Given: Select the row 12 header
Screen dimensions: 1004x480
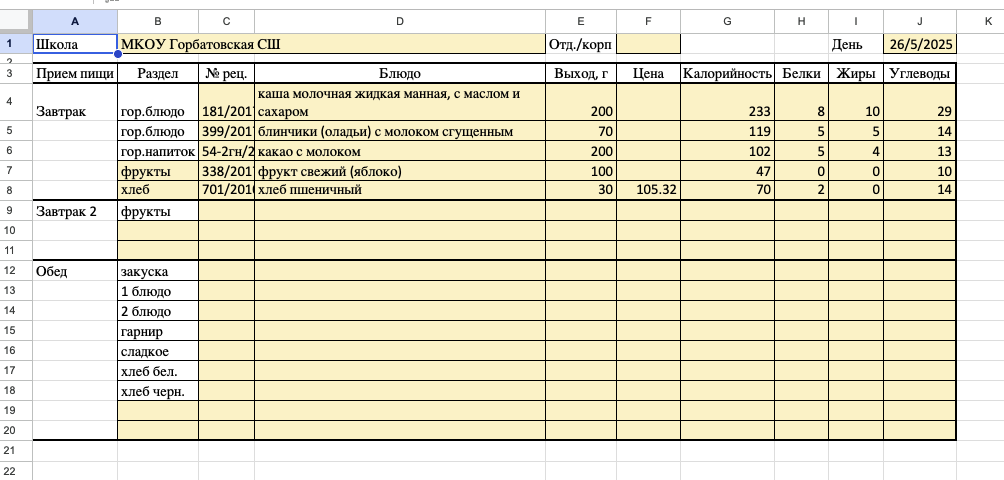Looking at the screenshot, I should point(16,271).
